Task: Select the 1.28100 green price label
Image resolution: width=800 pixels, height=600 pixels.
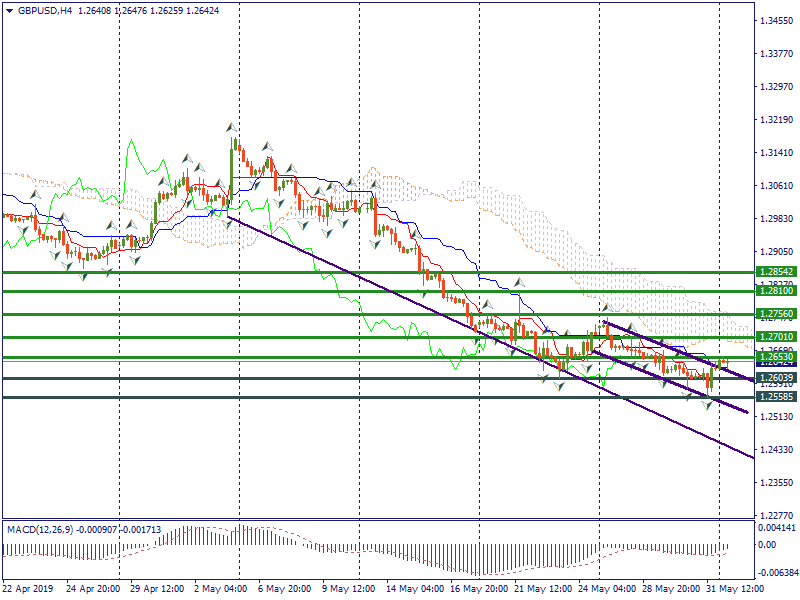Action: [x=775, y=291]
